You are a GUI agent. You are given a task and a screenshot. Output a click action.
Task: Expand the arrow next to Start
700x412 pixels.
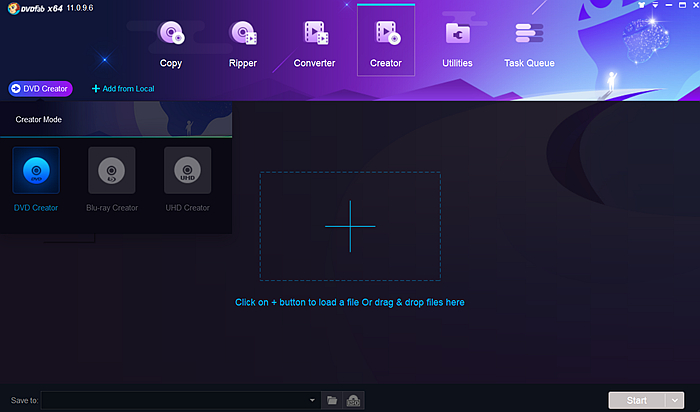point(675,400)
